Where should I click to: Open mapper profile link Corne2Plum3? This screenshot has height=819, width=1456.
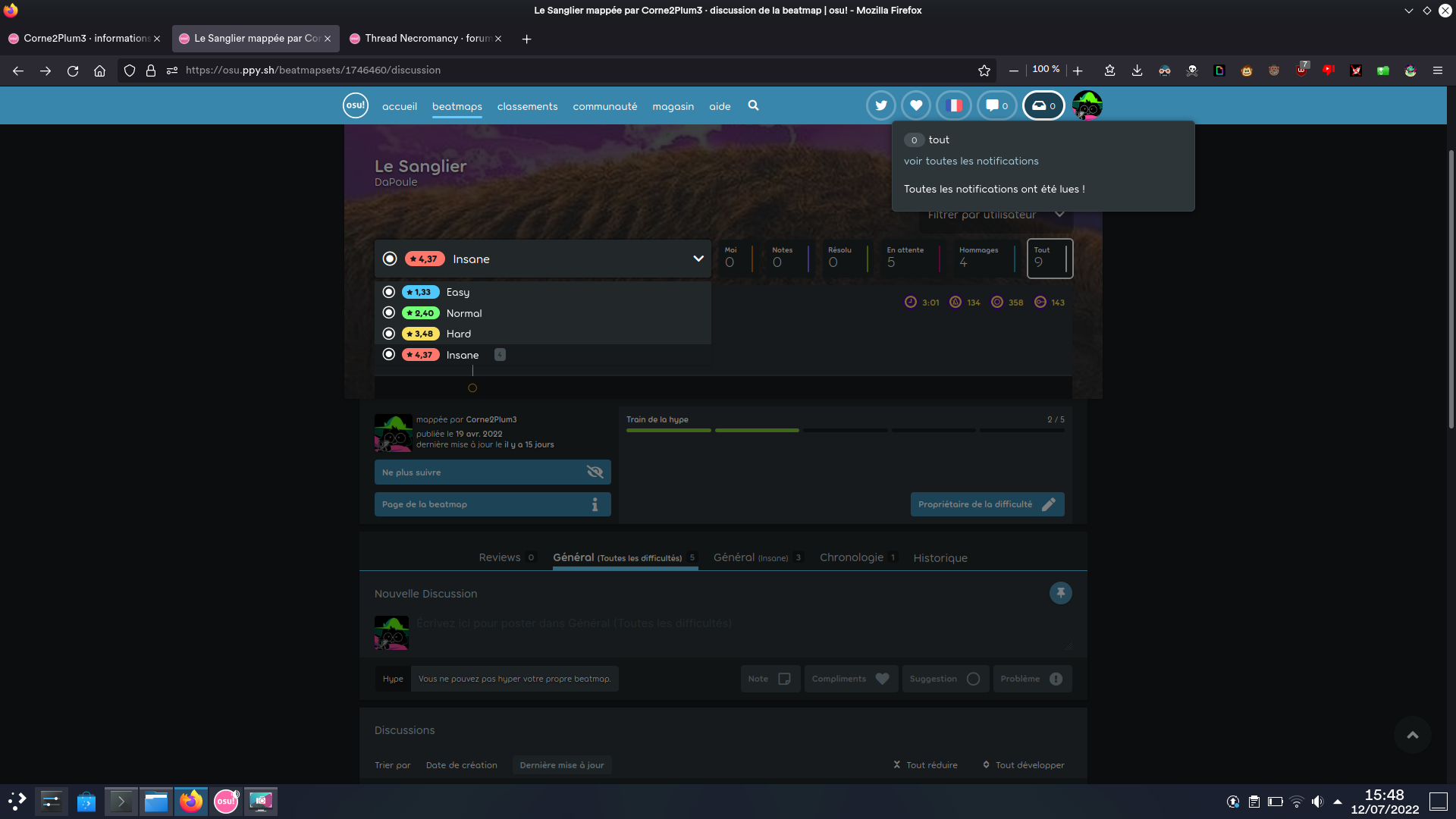click(x=491, y=419)
